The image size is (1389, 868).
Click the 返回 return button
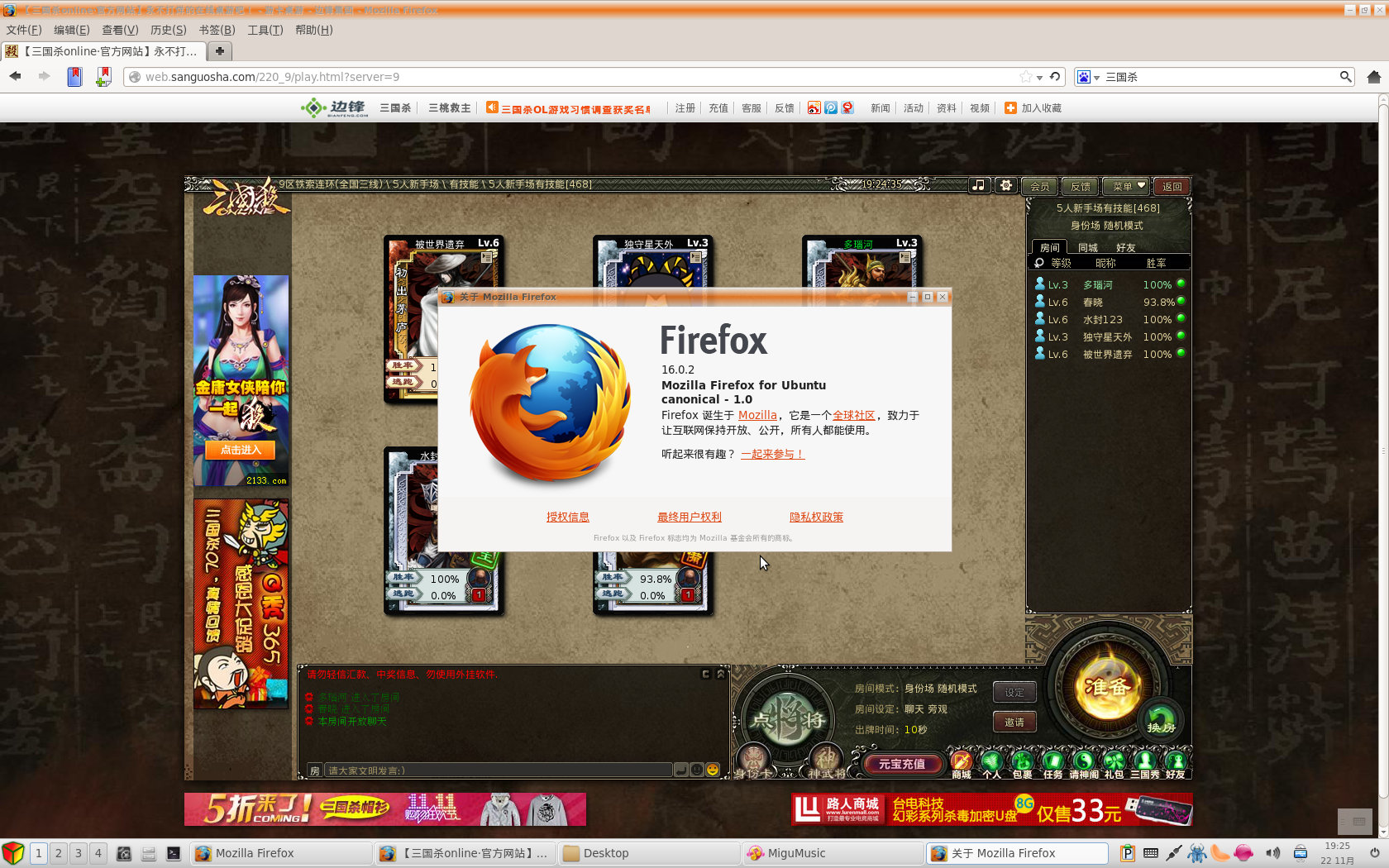(1172, 186)
